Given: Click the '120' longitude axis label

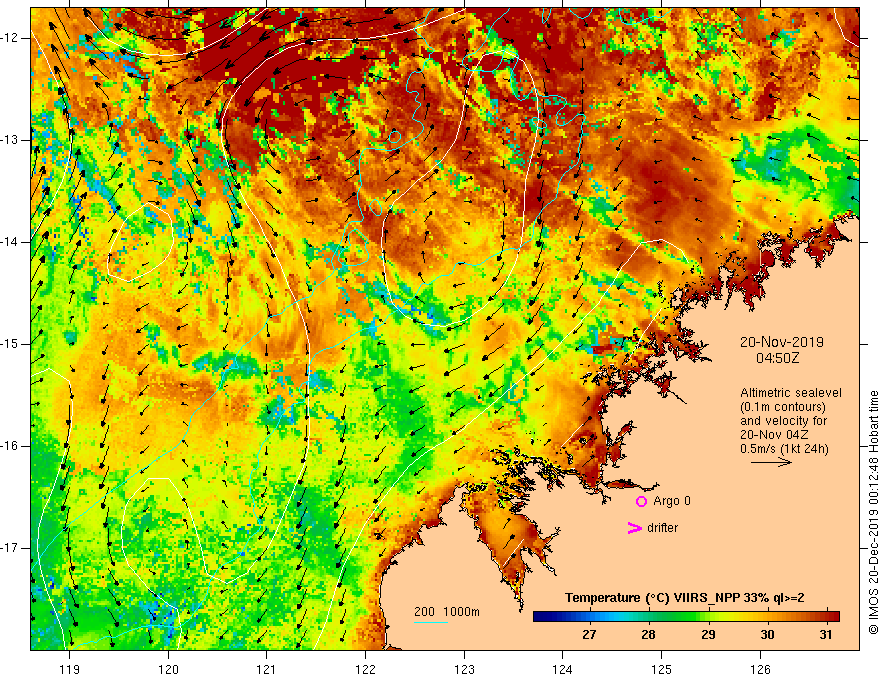Looking at the screenshot, I should 168,669.
